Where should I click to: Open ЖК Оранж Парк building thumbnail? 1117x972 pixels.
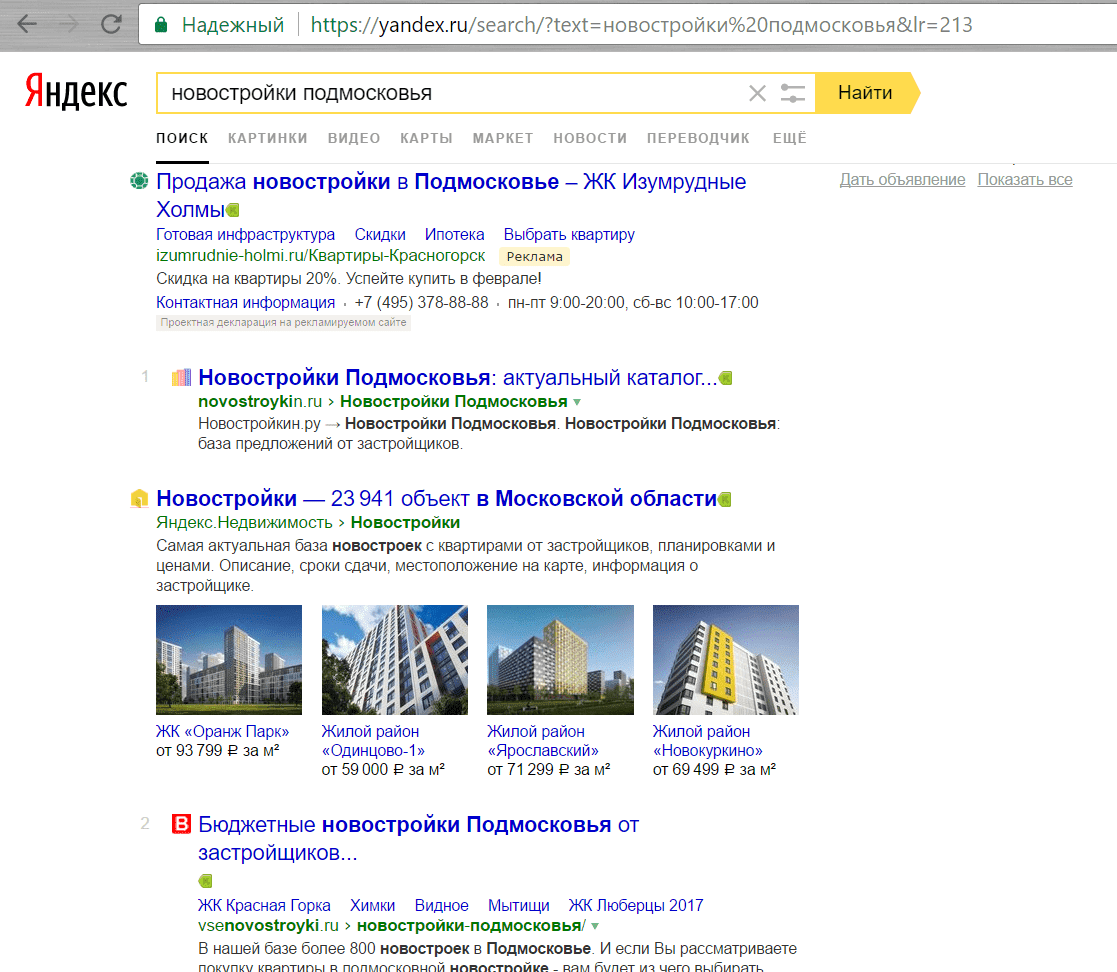click(x=229, y=660)
